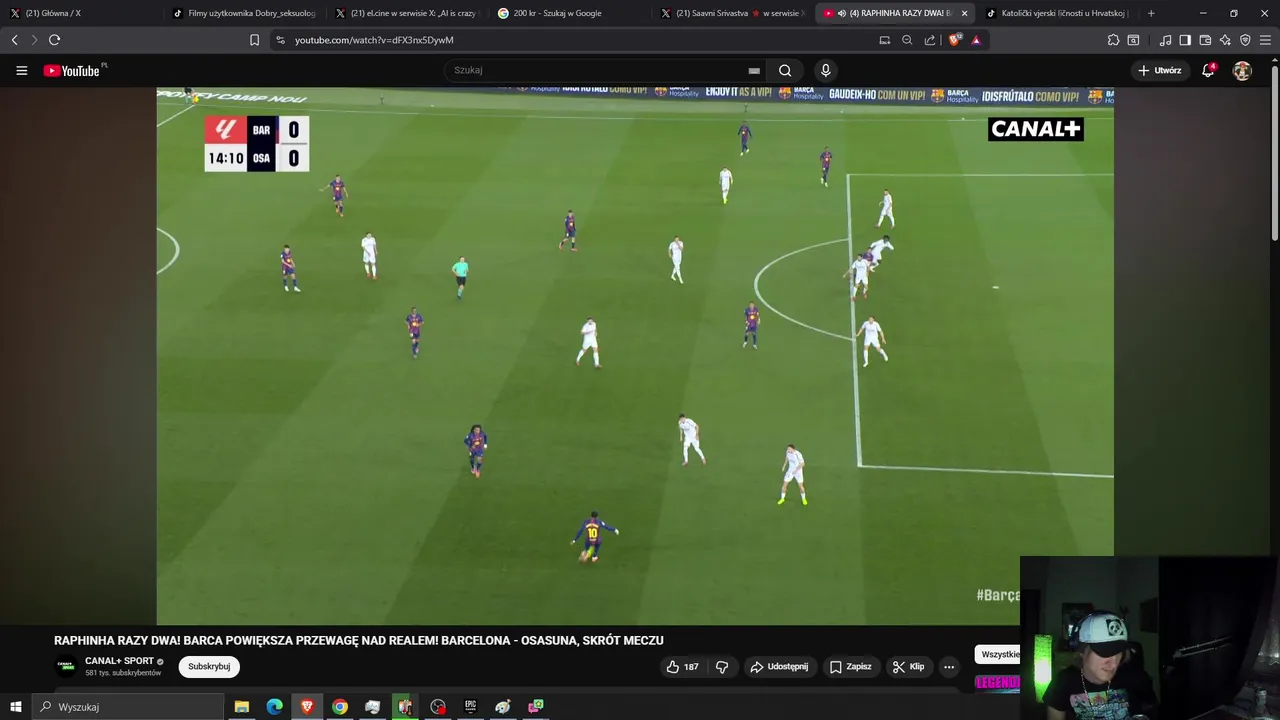This screenshot has width=1280, height=720.
Task: Open more actions three-dot menu
Action: [949, 667]
